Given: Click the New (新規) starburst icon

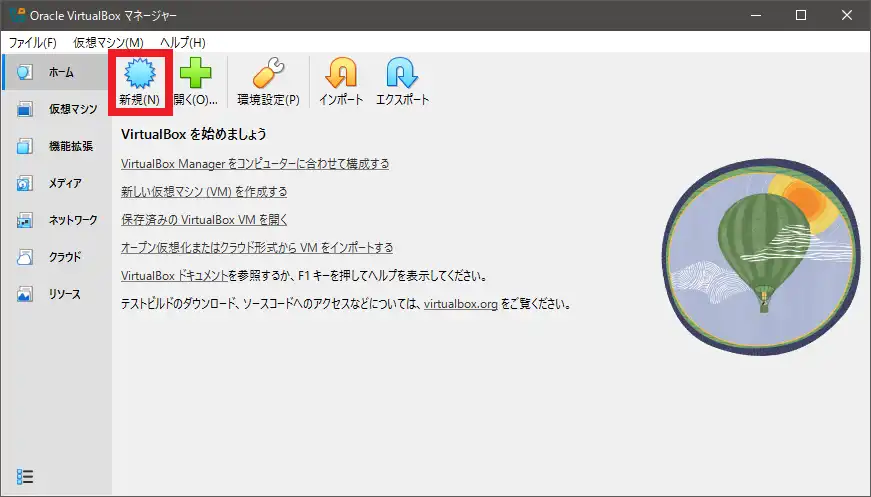Looking at the screenshot, I should [139, 73].
